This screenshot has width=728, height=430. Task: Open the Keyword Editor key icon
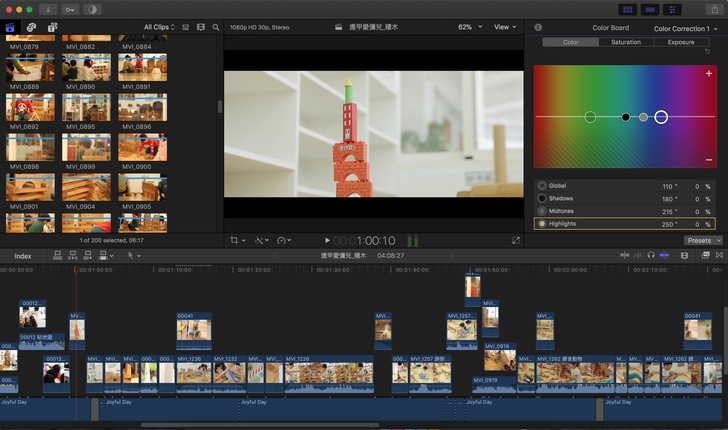[x=71, y=8]
